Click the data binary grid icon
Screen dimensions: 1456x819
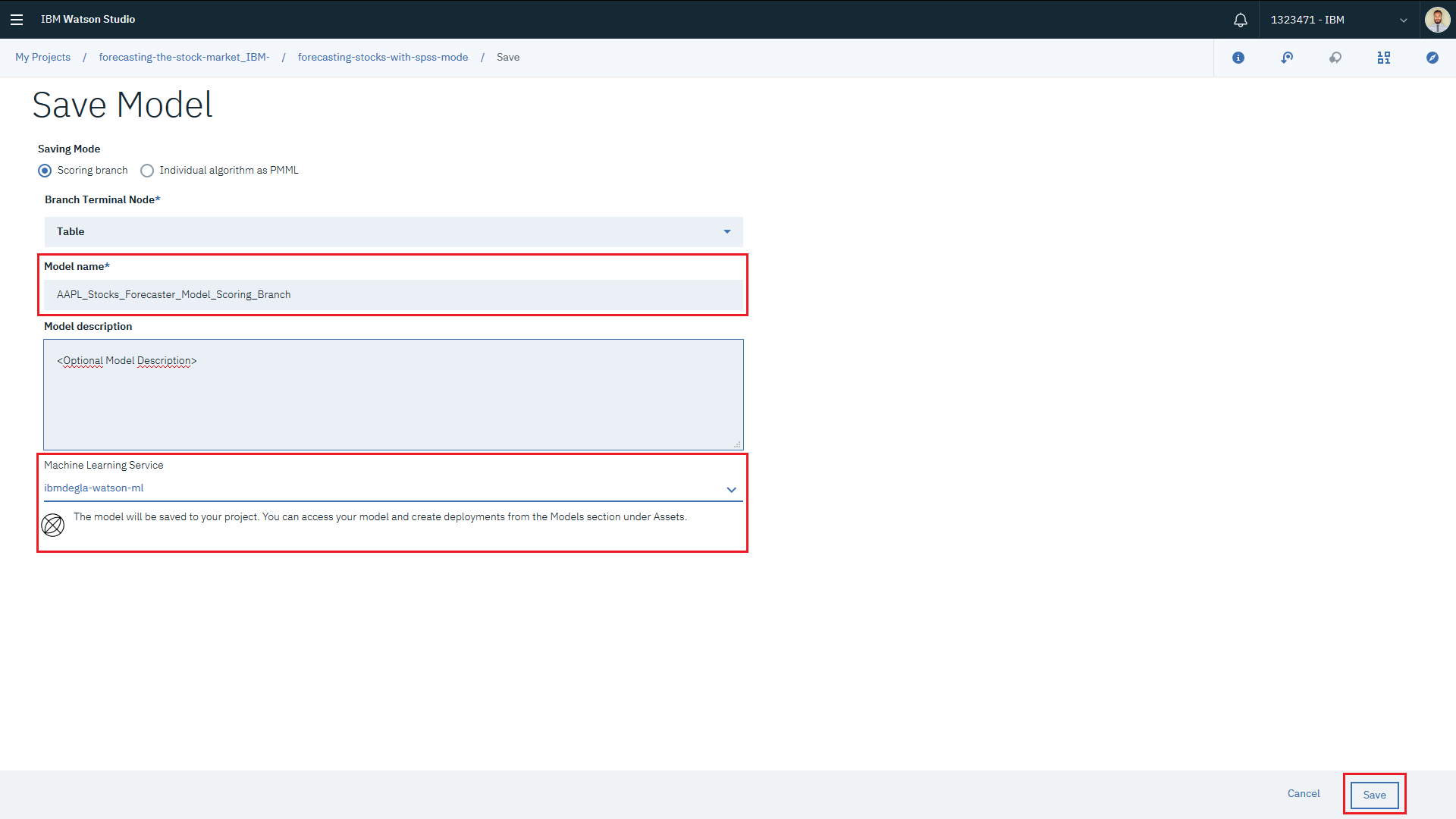(1384, 58)
